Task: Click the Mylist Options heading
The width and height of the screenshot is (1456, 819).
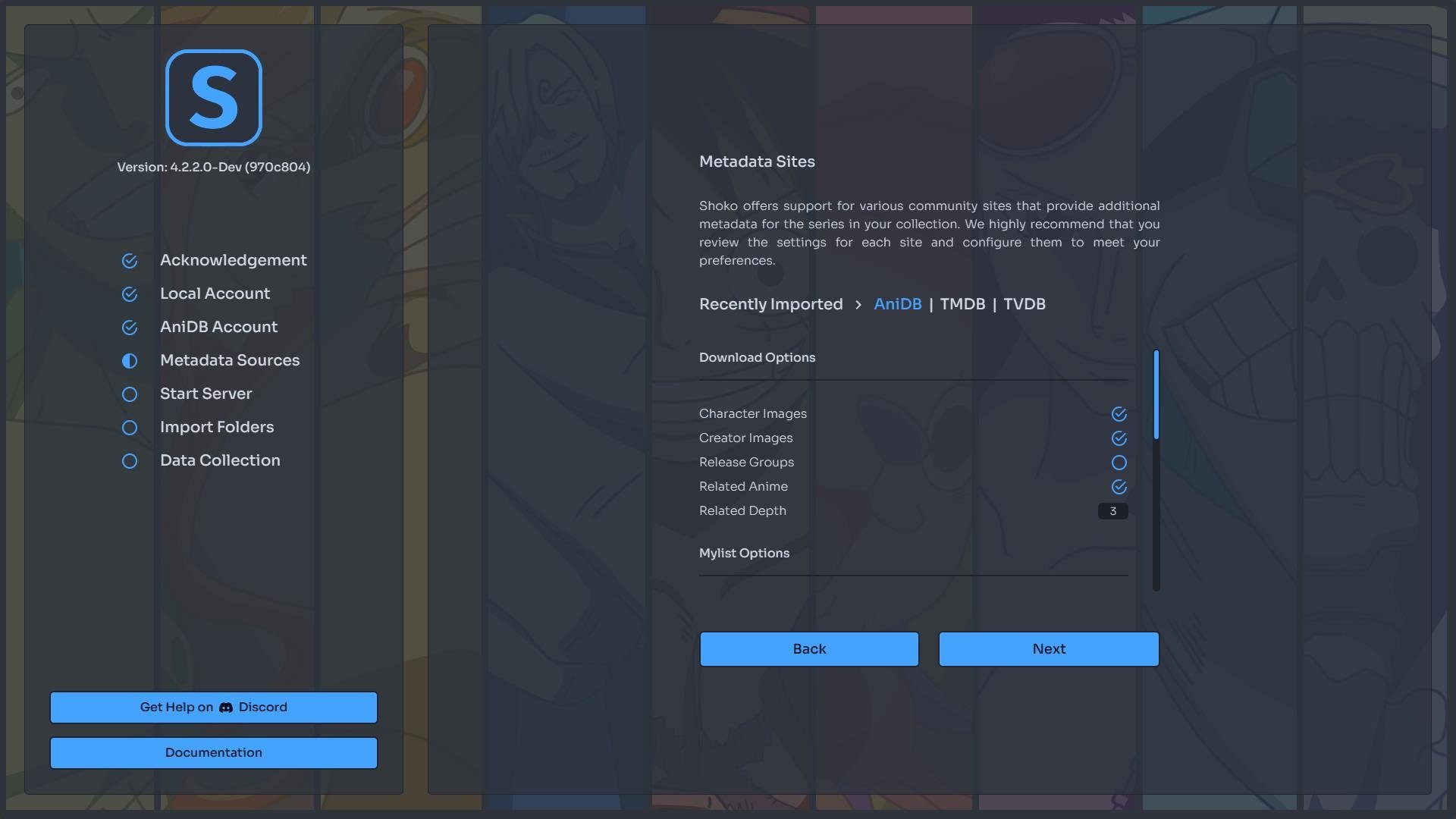Action: 744,553
